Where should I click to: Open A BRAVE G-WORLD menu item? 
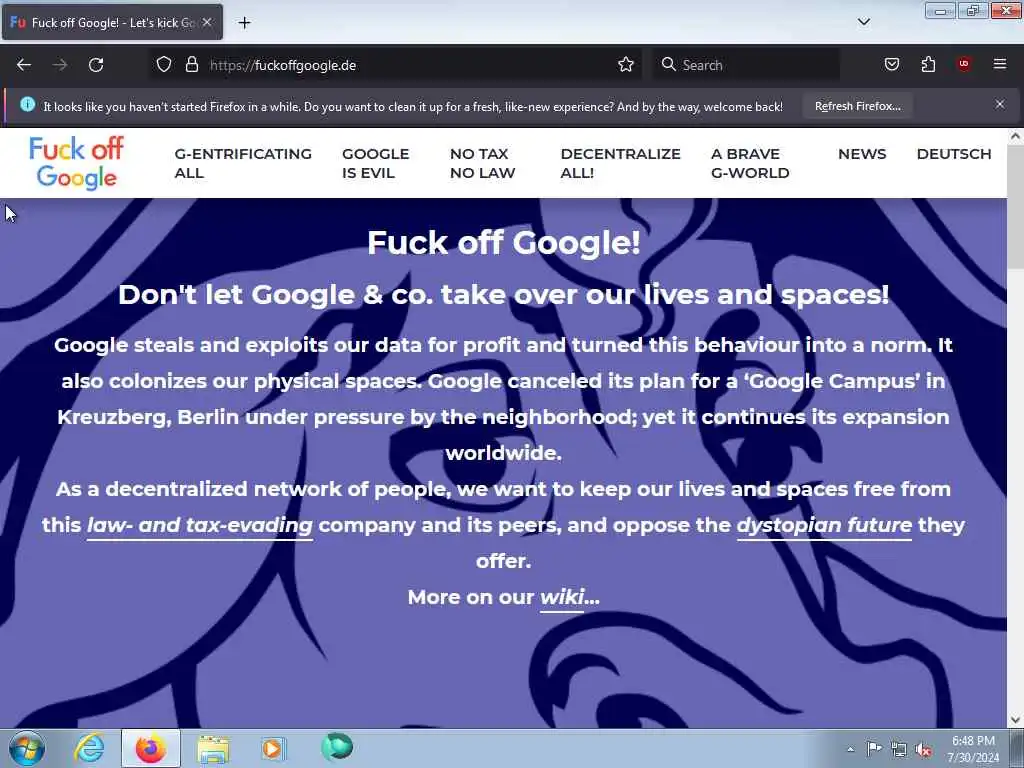750,163
